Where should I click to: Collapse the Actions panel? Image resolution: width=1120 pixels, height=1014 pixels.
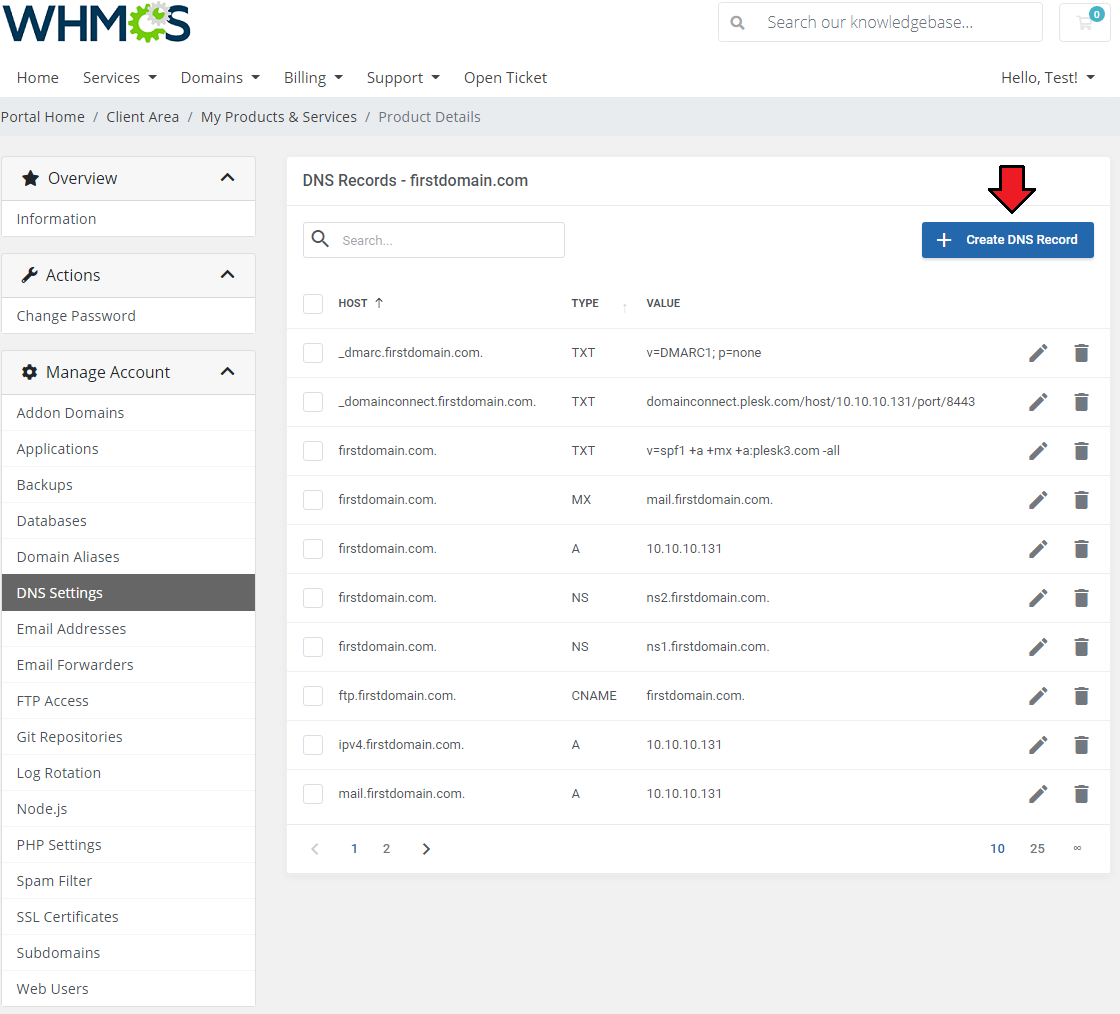[227, 275]
